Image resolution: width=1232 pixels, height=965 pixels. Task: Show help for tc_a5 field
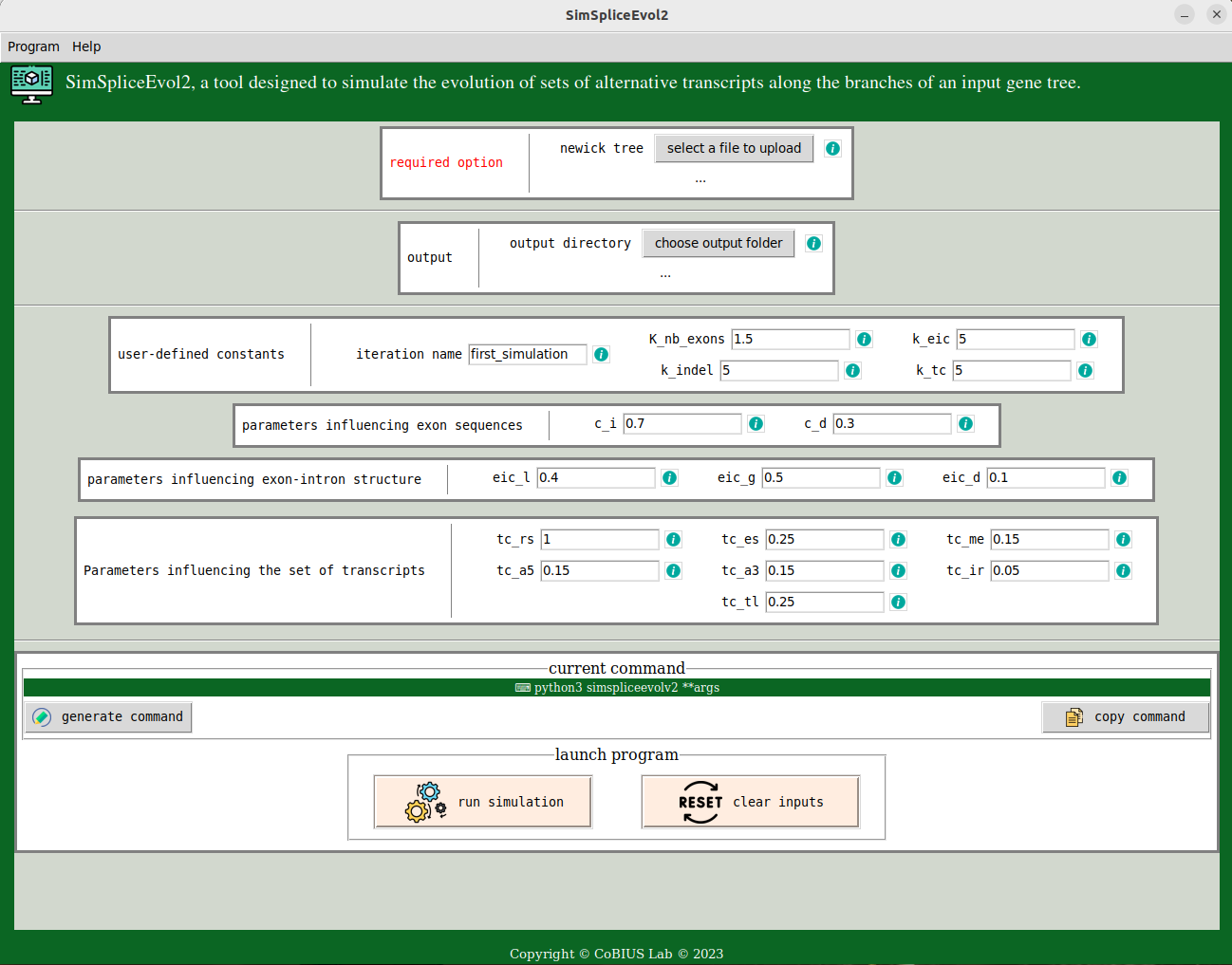(x=673, y=571)
